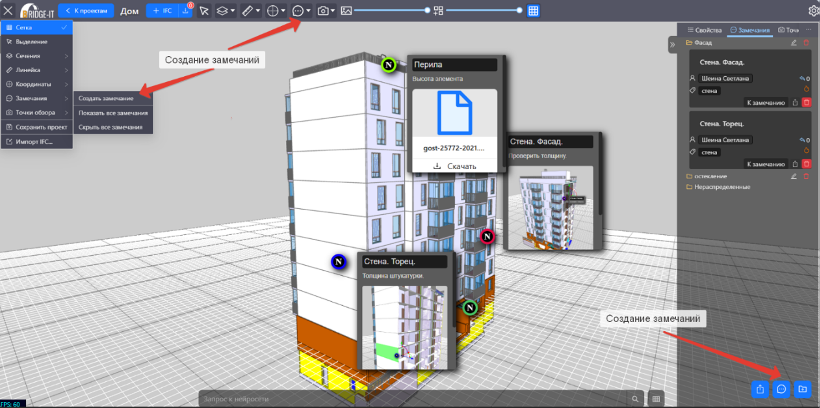The image size is (820, 408).
Task: Download the gost-25772-2021 attachment with Скачать
Action: 454,166
